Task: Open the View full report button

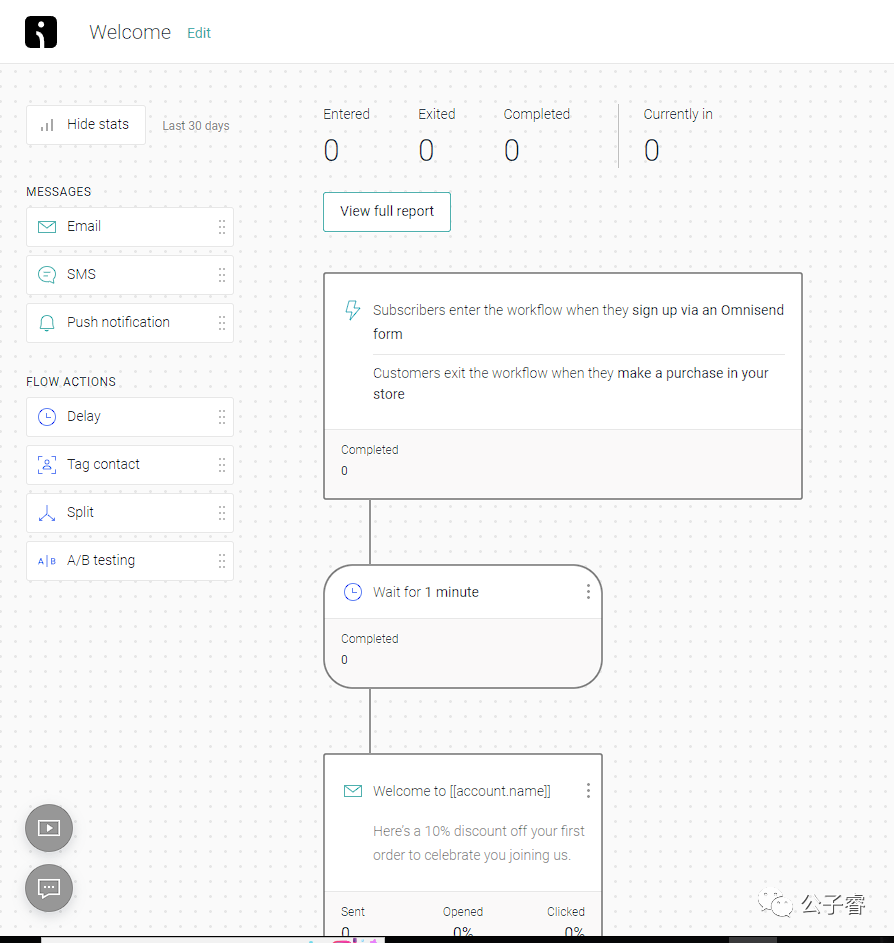Action: coord(387,212)
